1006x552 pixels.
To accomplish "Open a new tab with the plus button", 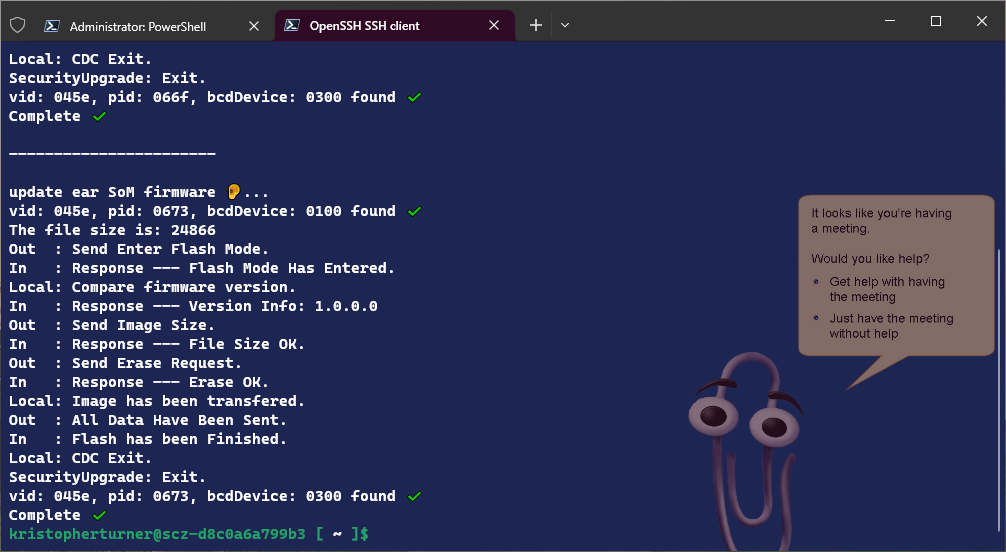I will coord(535,25).
